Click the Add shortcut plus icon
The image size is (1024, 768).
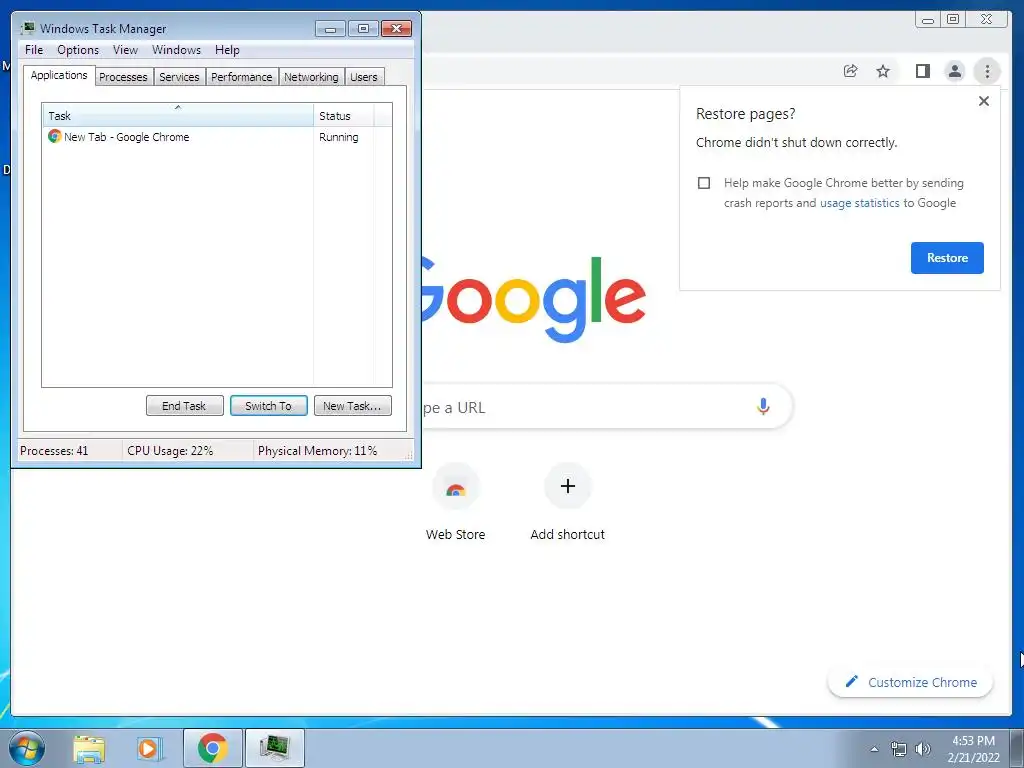(x=568, y=486)
